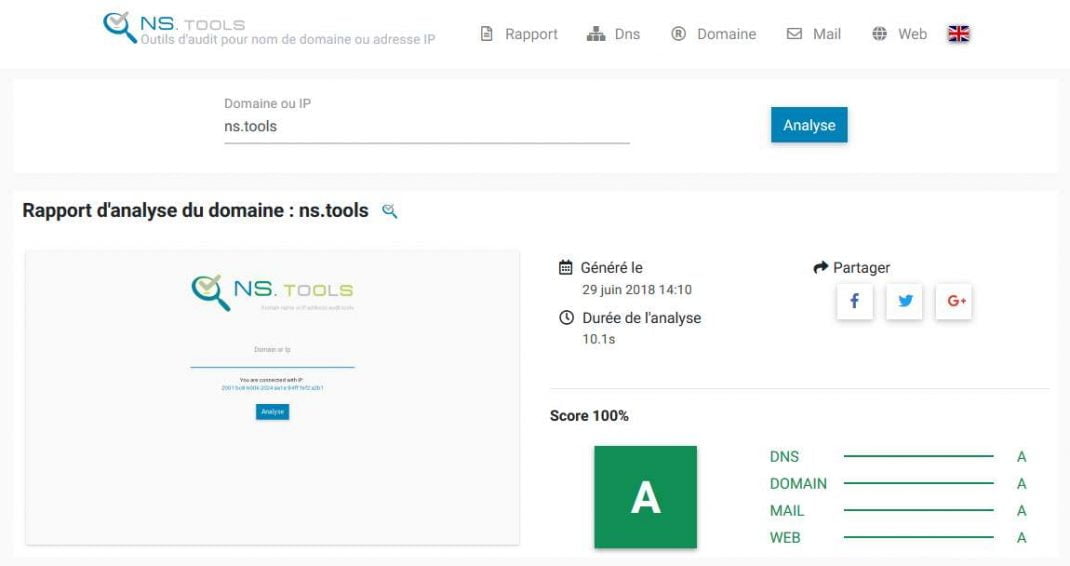Share report on Twitter
This screenshot has width=1070, height=566.
(904, 301)
